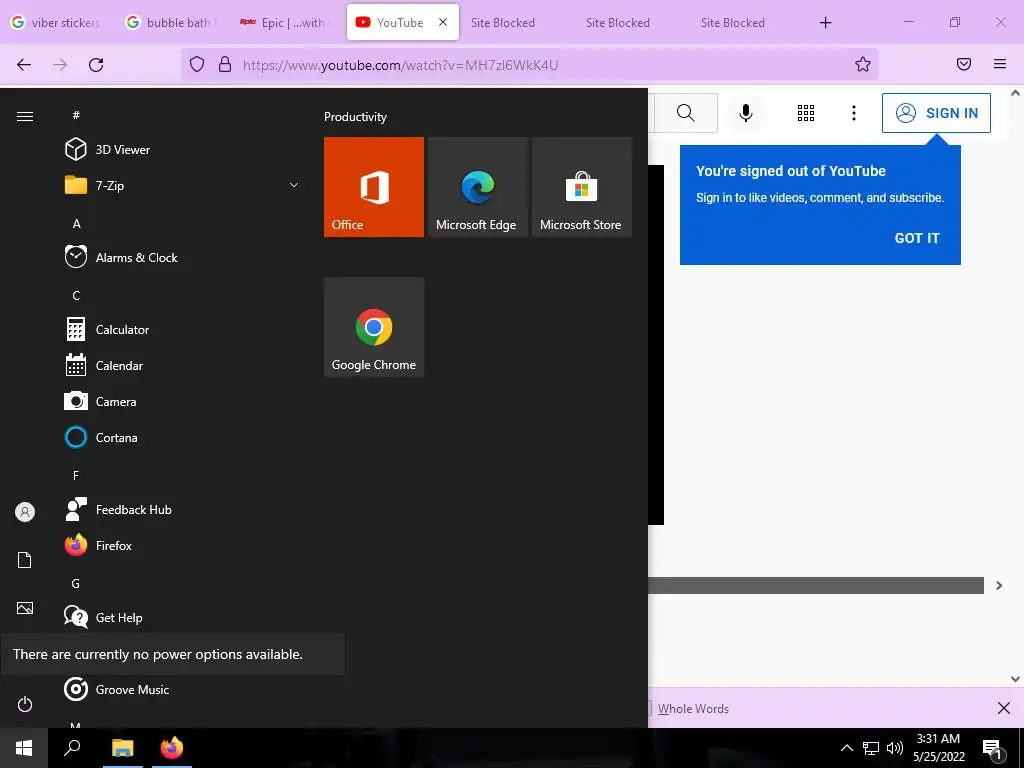Viewport: 1024px width, 768px height.
Task: Click the YouTube address bar URL
Action: (400, 65)
